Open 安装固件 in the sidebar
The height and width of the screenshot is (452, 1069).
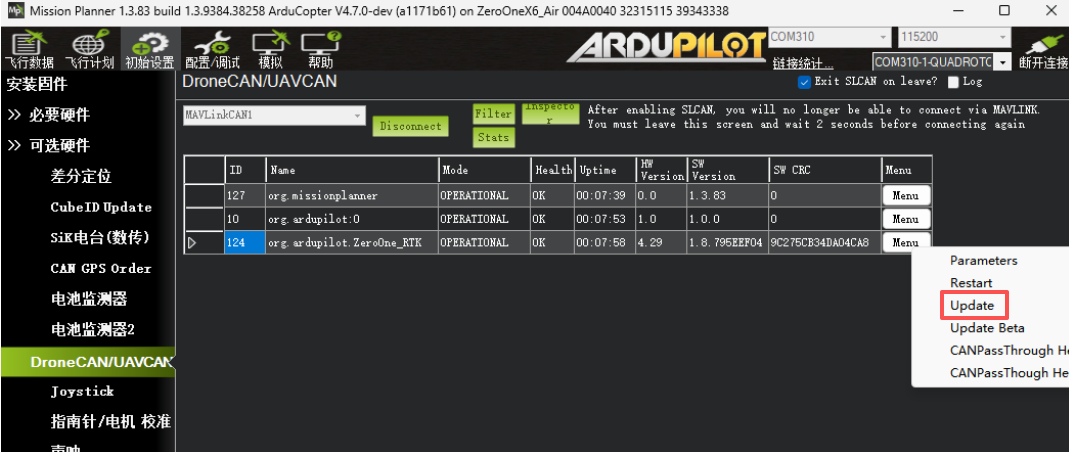click(x=37, y=85)
